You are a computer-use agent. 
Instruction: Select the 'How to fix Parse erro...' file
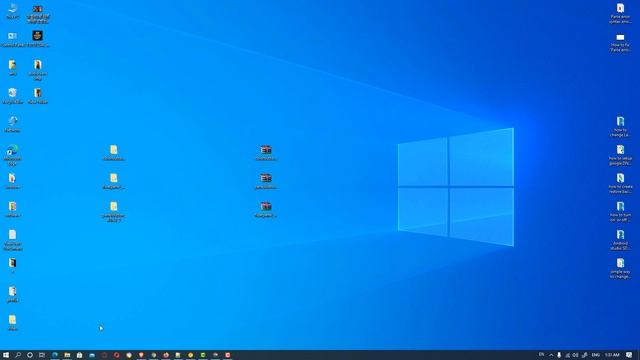point(620,42)
